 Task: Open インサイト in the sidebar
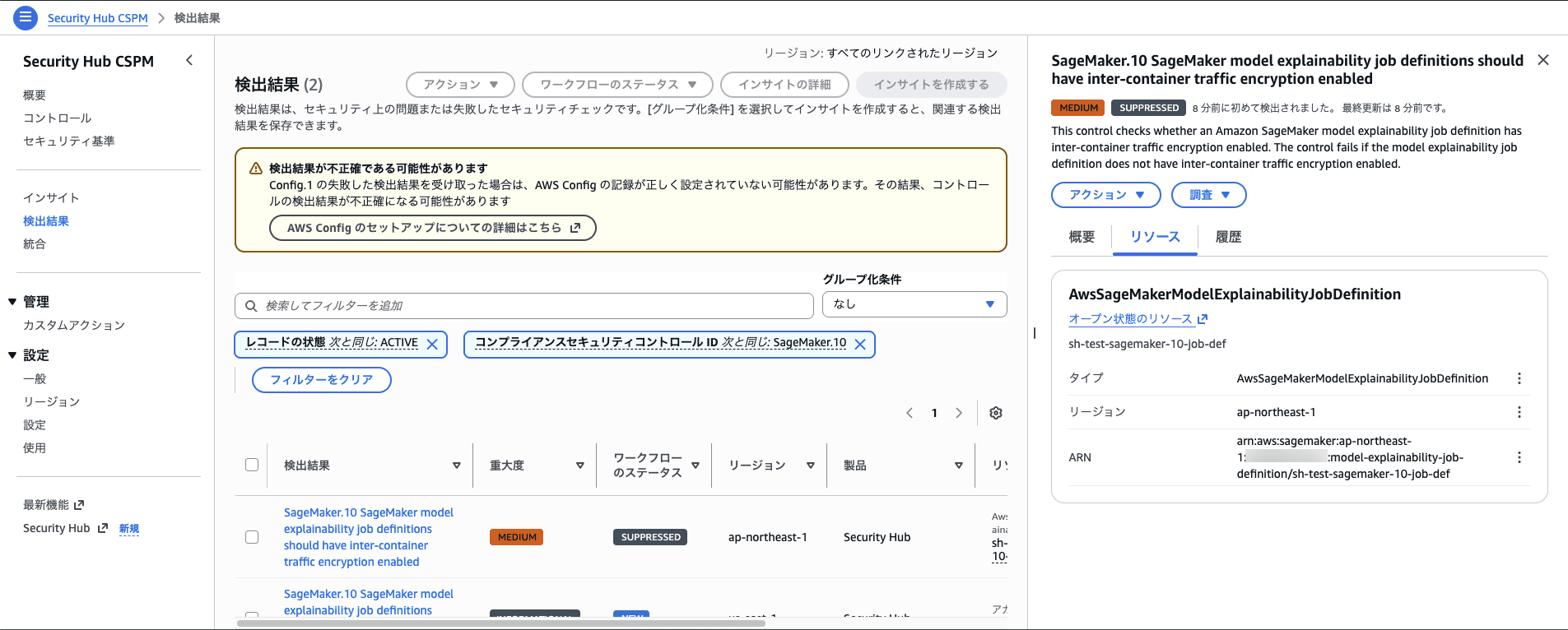coord(52,198)
